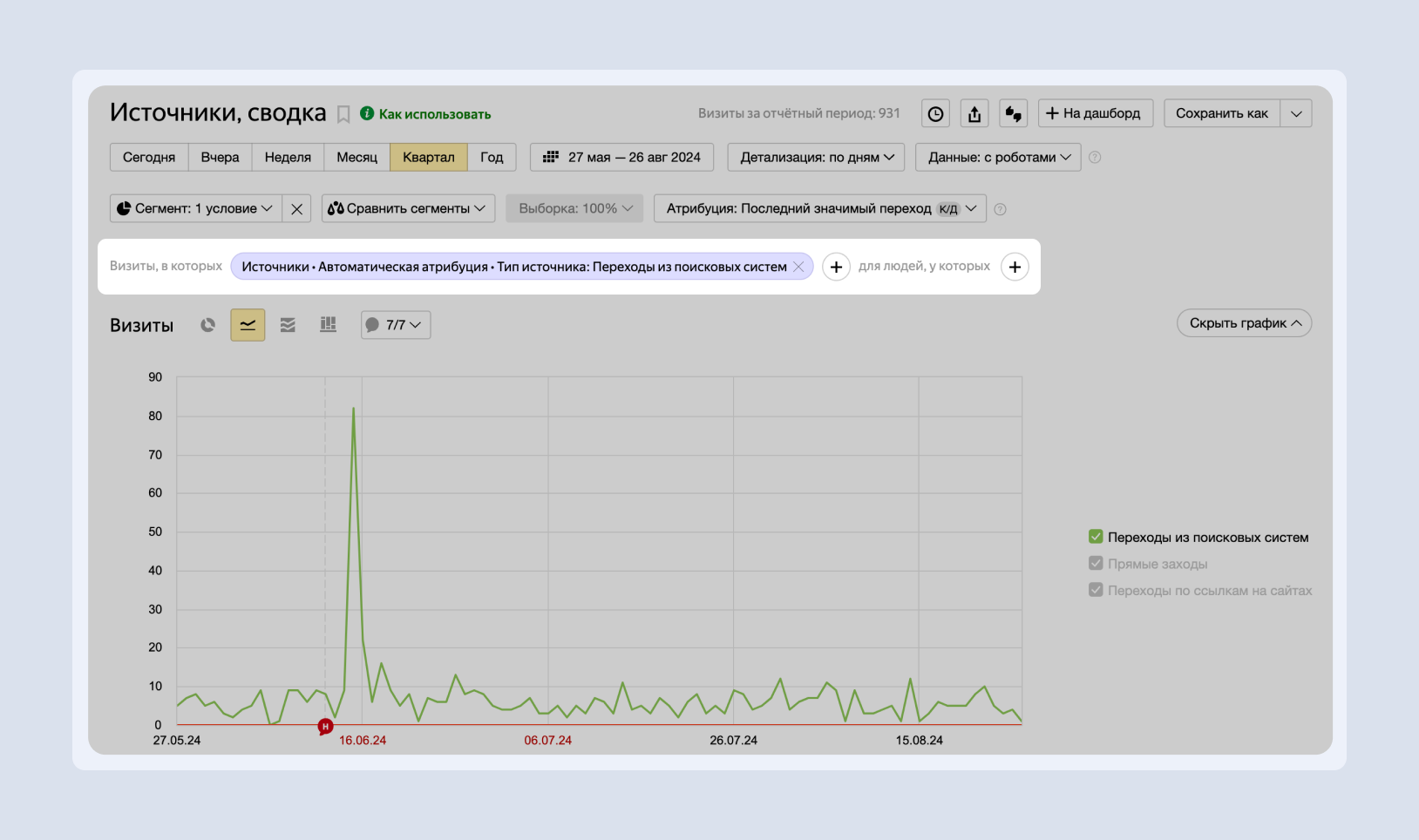Click Сохранить как button
Screen dimensions: 1419x840
pyautogui.click(x=1222, y=113)
